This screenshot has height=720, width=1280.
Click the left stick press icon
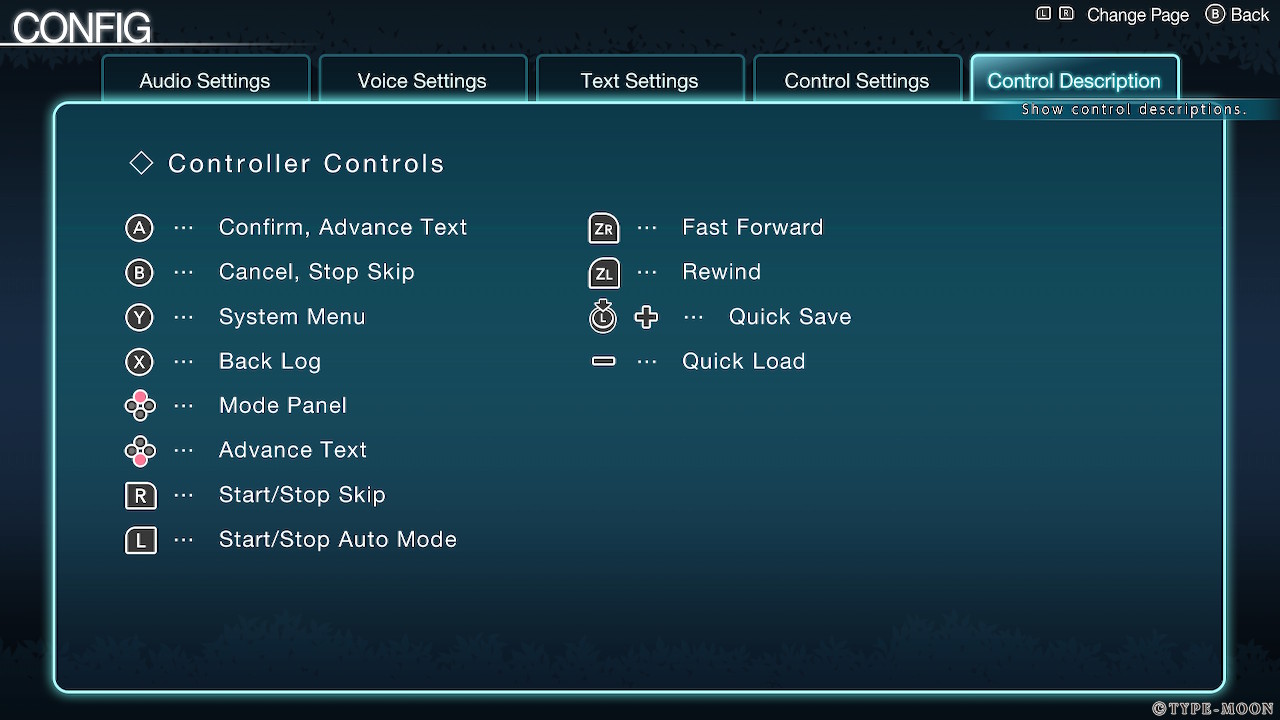[x=602, y=316]
